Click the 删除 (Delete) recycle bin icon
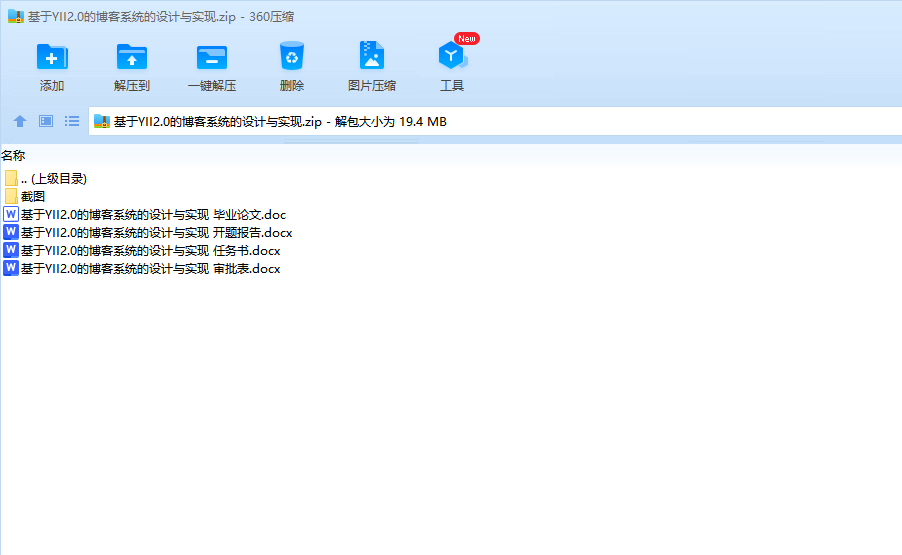This screenshot has width=902, height=555. tap(292, 56)
